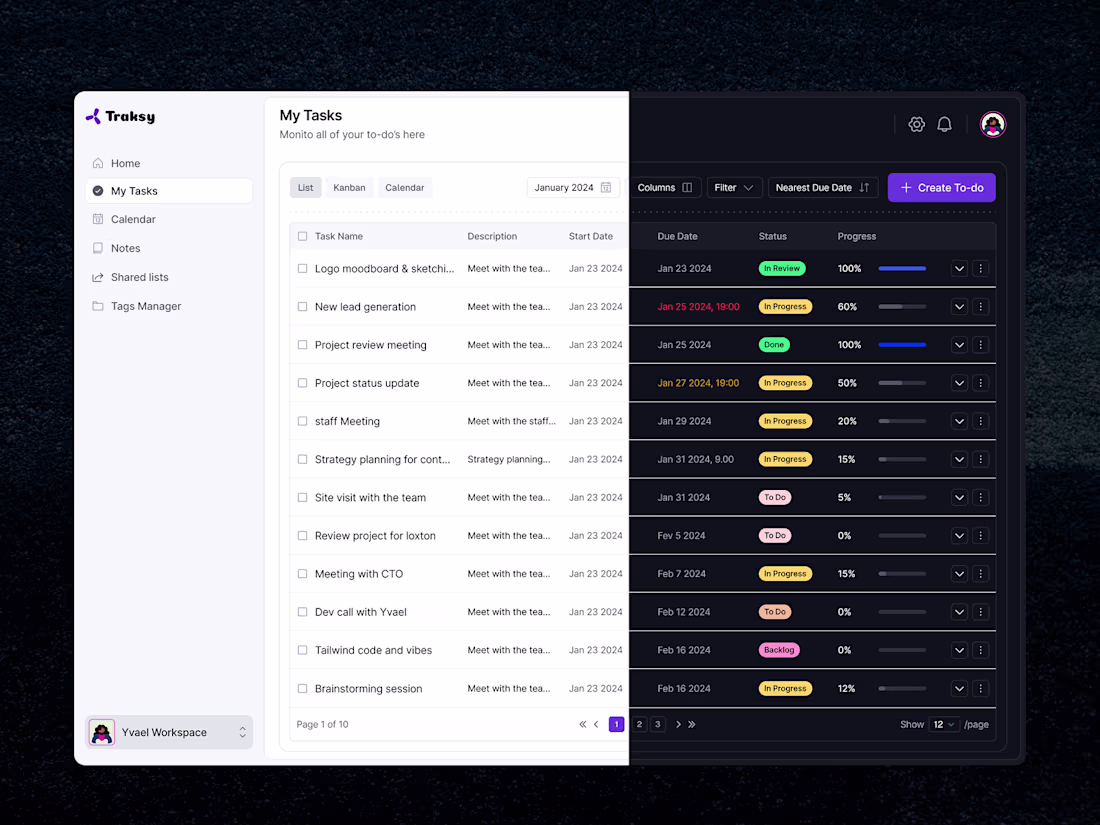Check the Meeting with CTO task checkbox
Image resolution: width=1100 pixels, height=825 pixels.
pos(302,573)
